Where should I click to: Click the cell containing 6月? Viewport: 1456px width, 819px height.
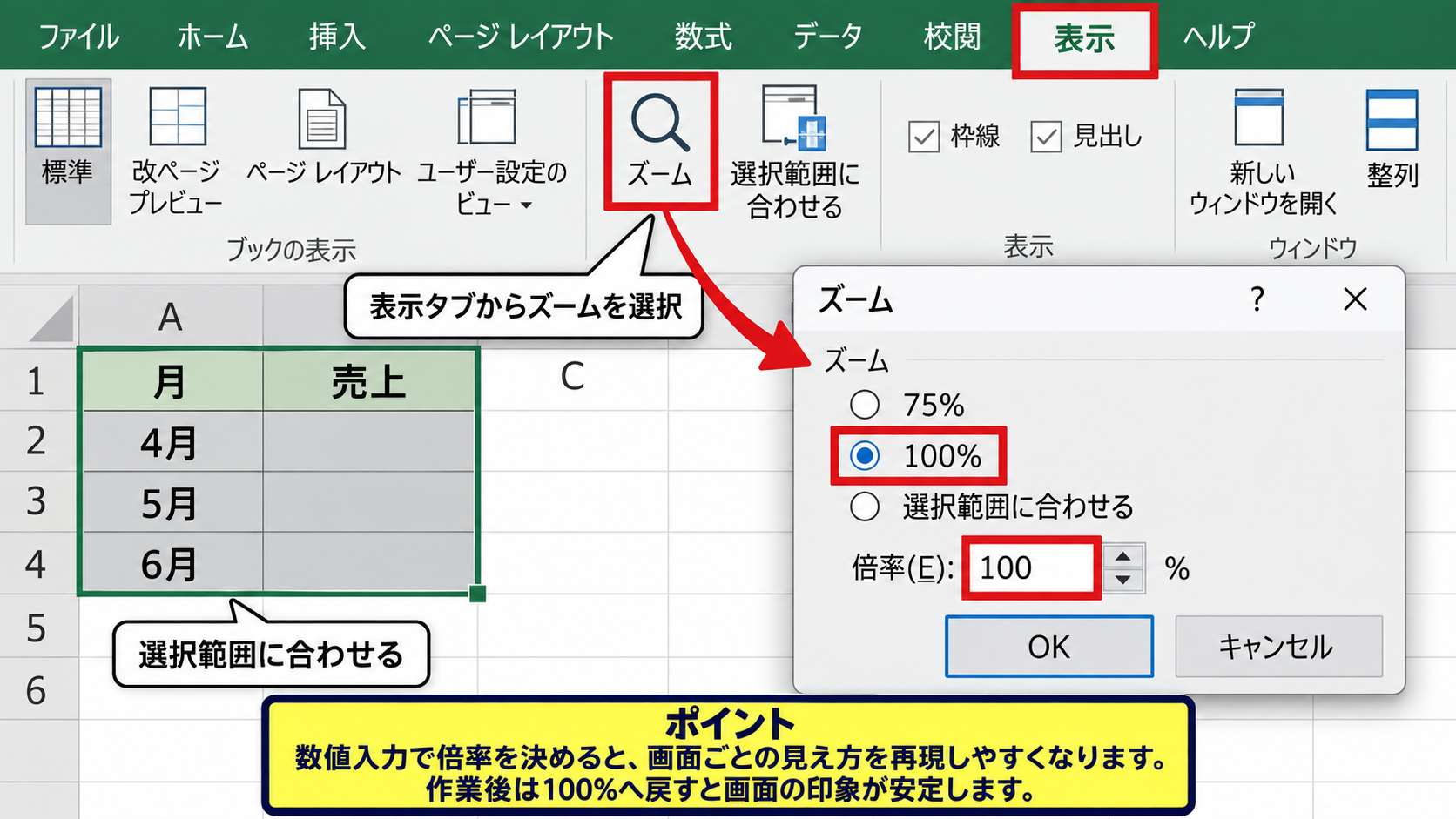[x=171, y=564]
